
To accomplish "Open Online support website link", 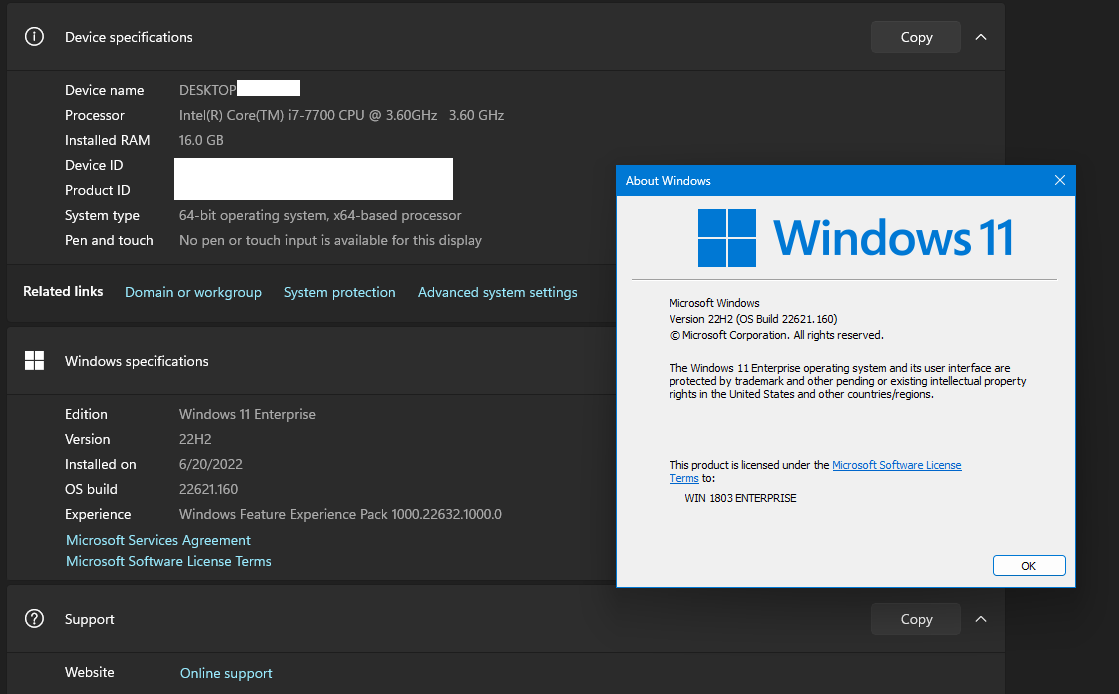I will coord(226,673).
